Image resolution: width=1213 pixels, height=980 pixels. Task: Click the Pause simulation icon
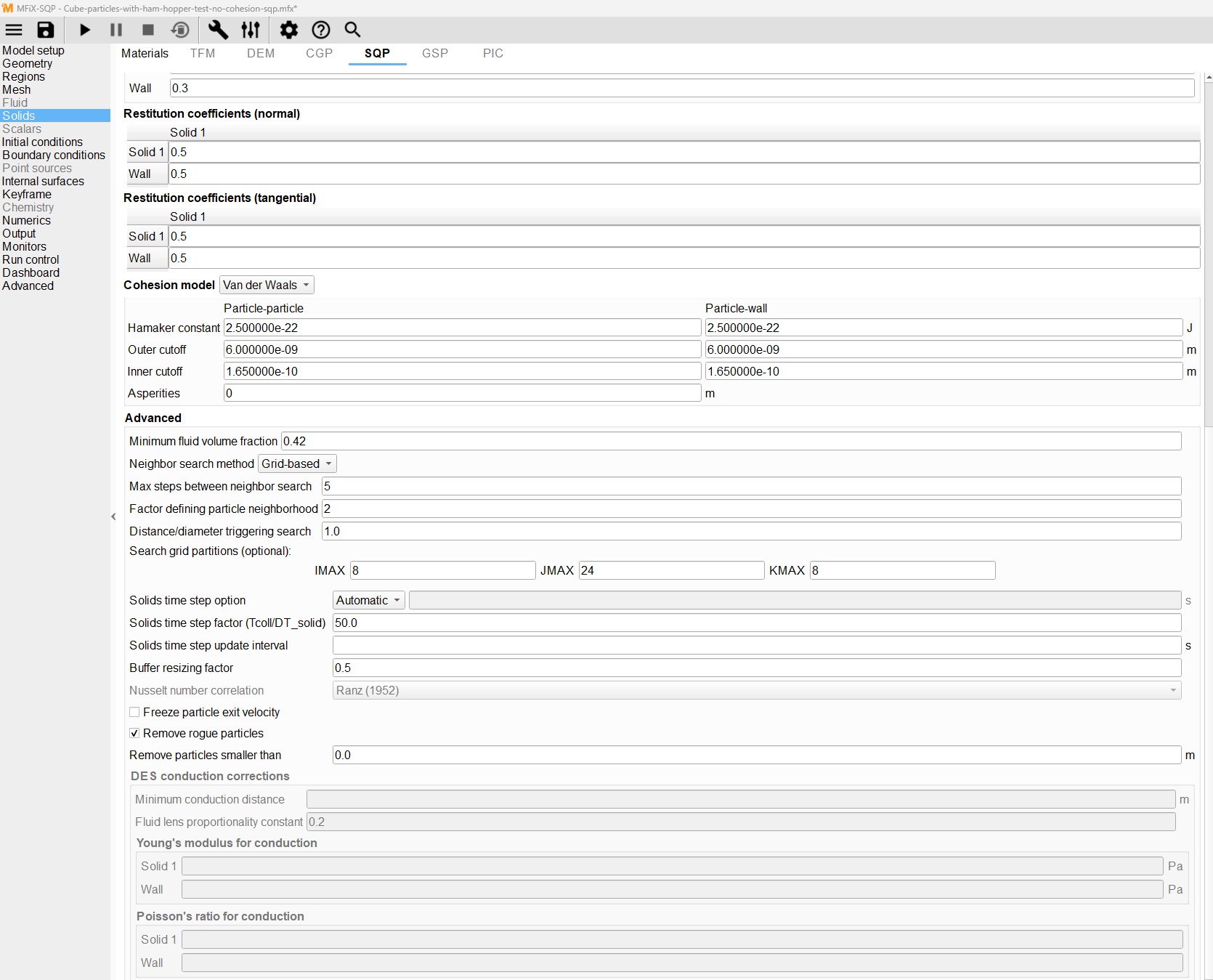(116, 30)
